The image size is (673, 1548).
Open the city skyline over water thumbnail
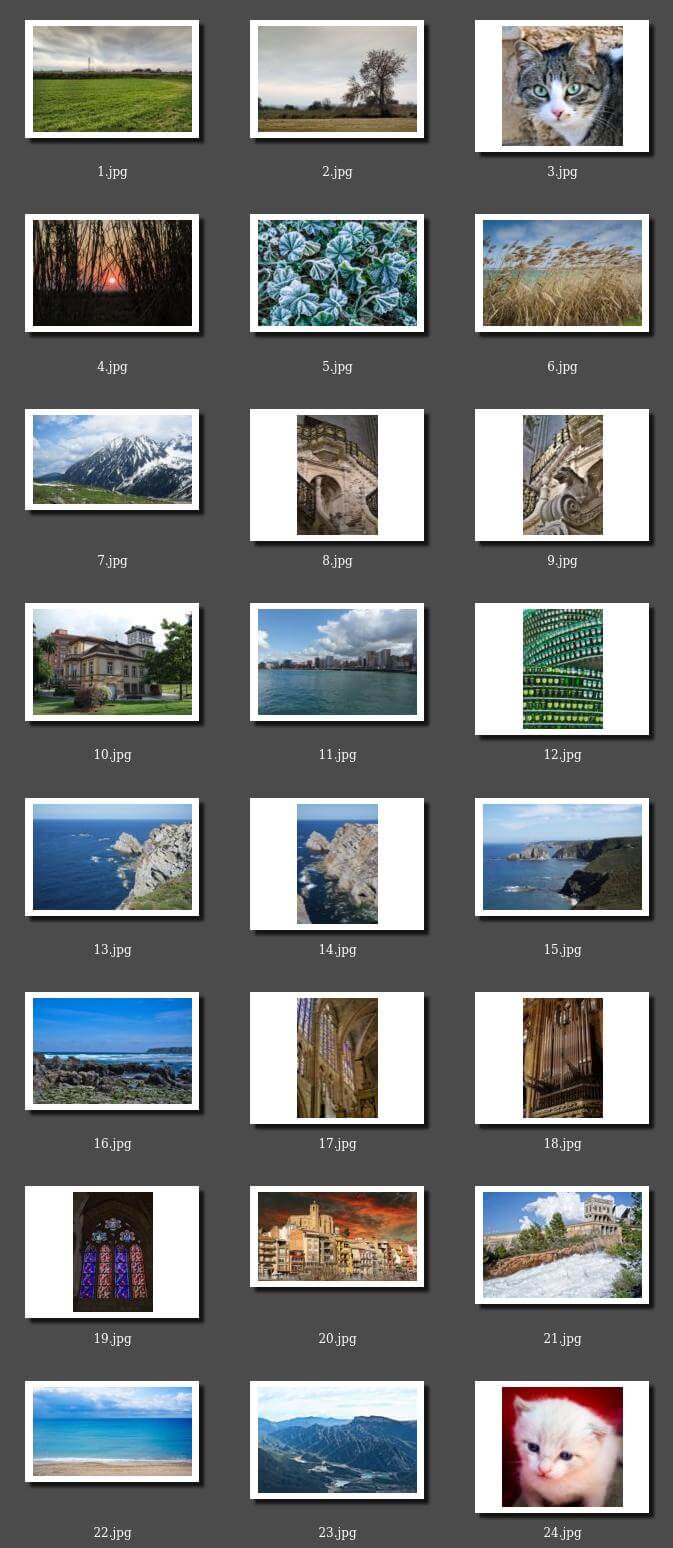tap(337, 661)
